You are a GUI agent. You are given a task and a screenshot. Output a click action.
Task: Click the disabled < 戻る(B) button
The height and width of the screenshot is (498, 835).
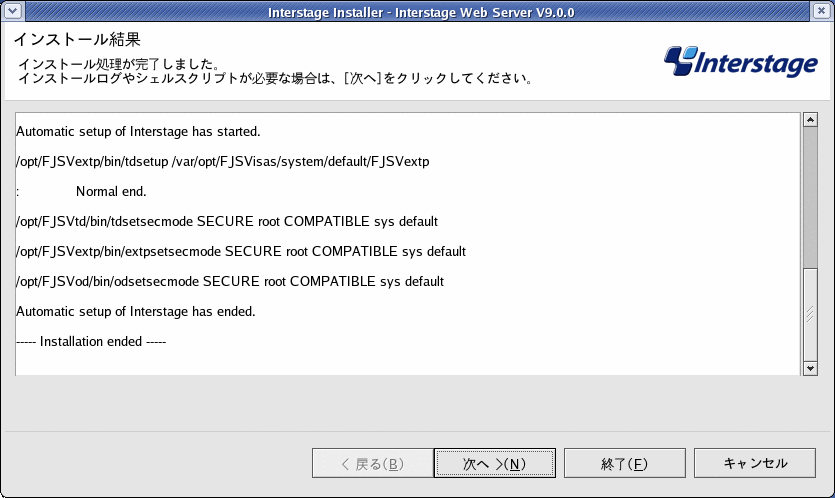coord(373,463)
